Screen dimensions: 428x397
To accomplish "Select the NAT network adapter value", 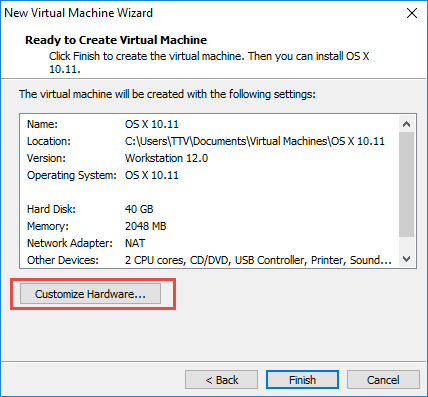I will 135,243.
